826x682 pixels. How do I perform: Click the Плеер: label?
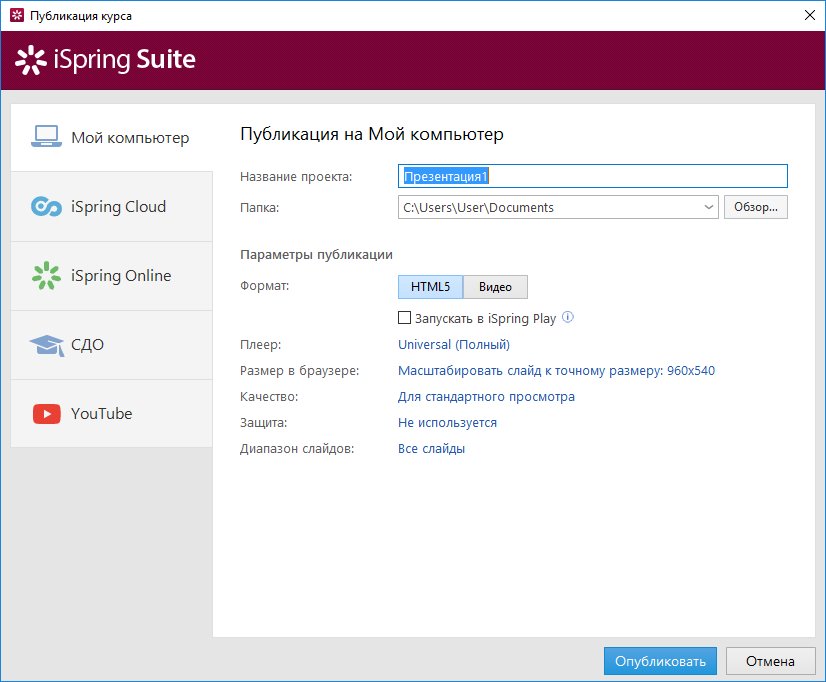(261, 344)
